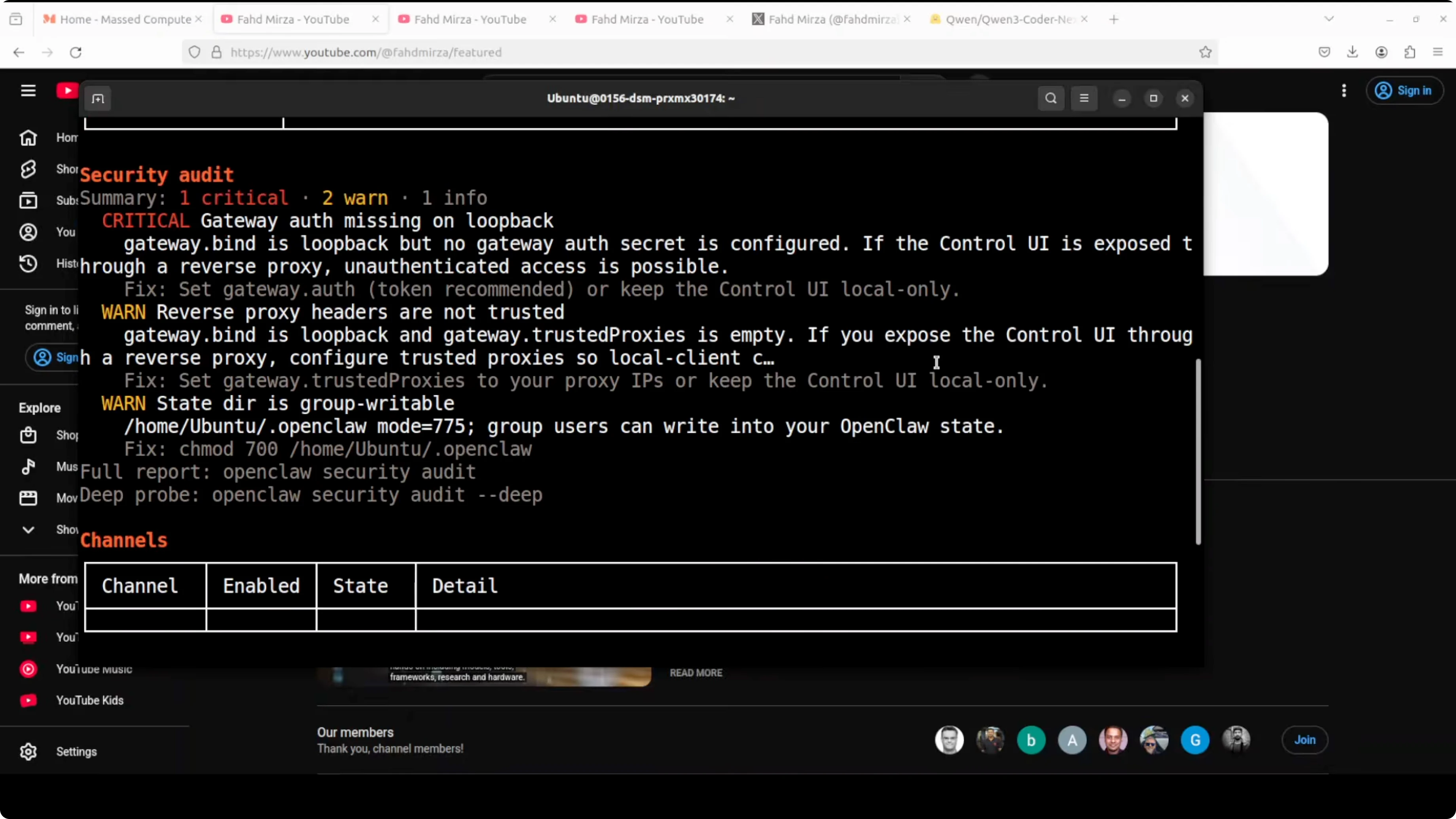Open Firefox downloads icon
The width and height of the screenshot is (1456, 819).
point(1352,52)
